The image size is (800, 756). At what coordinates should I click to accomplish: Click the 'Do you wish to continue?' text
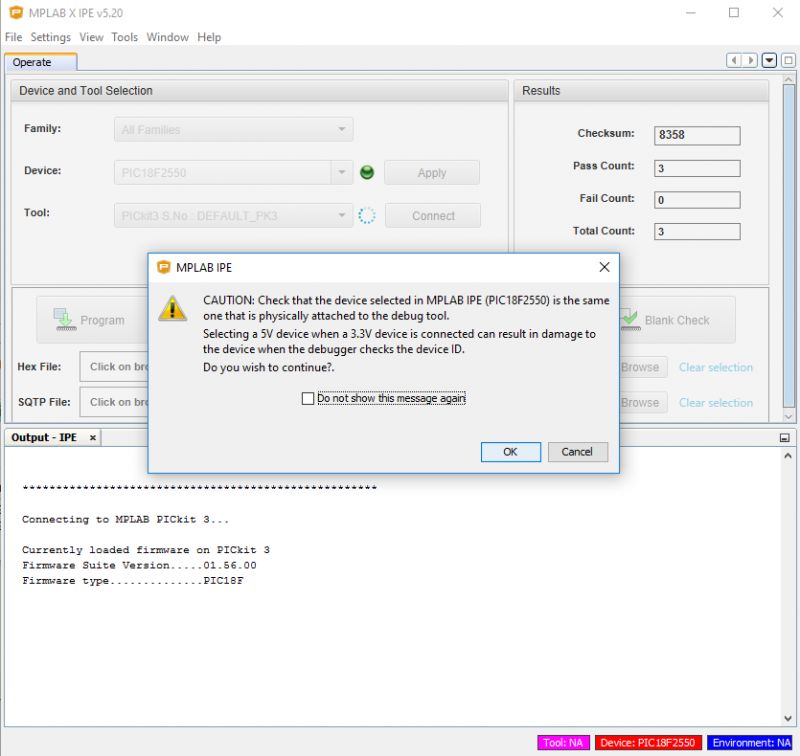pos(269,367)
